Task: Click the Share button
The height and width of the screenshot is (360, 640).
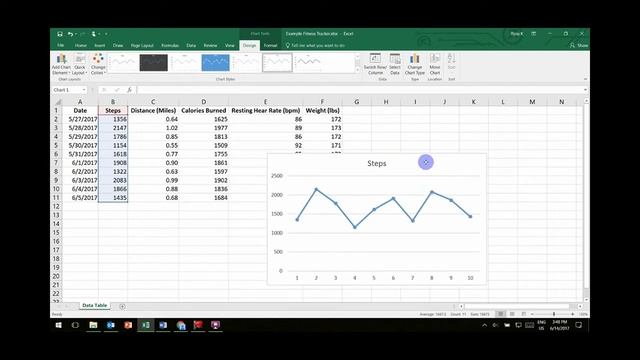Action: pos(579,45)
